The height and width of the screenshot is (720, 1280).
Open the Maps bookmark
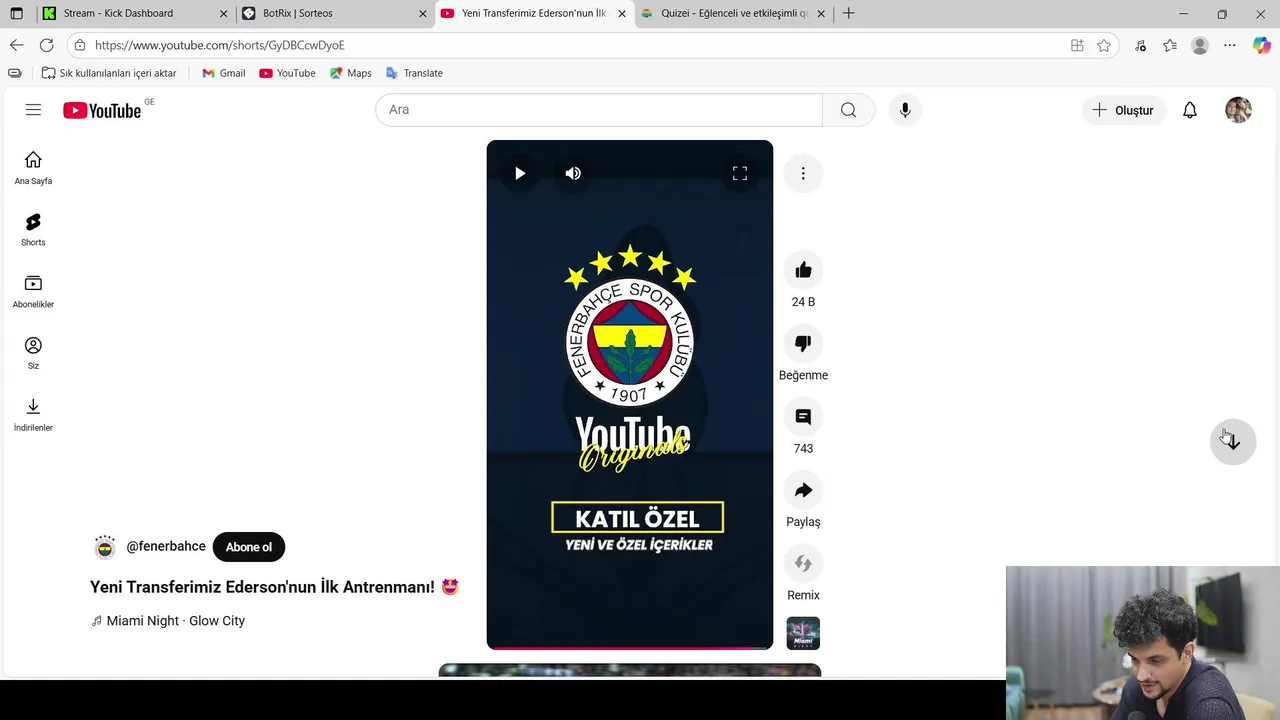tap(350, 73)
